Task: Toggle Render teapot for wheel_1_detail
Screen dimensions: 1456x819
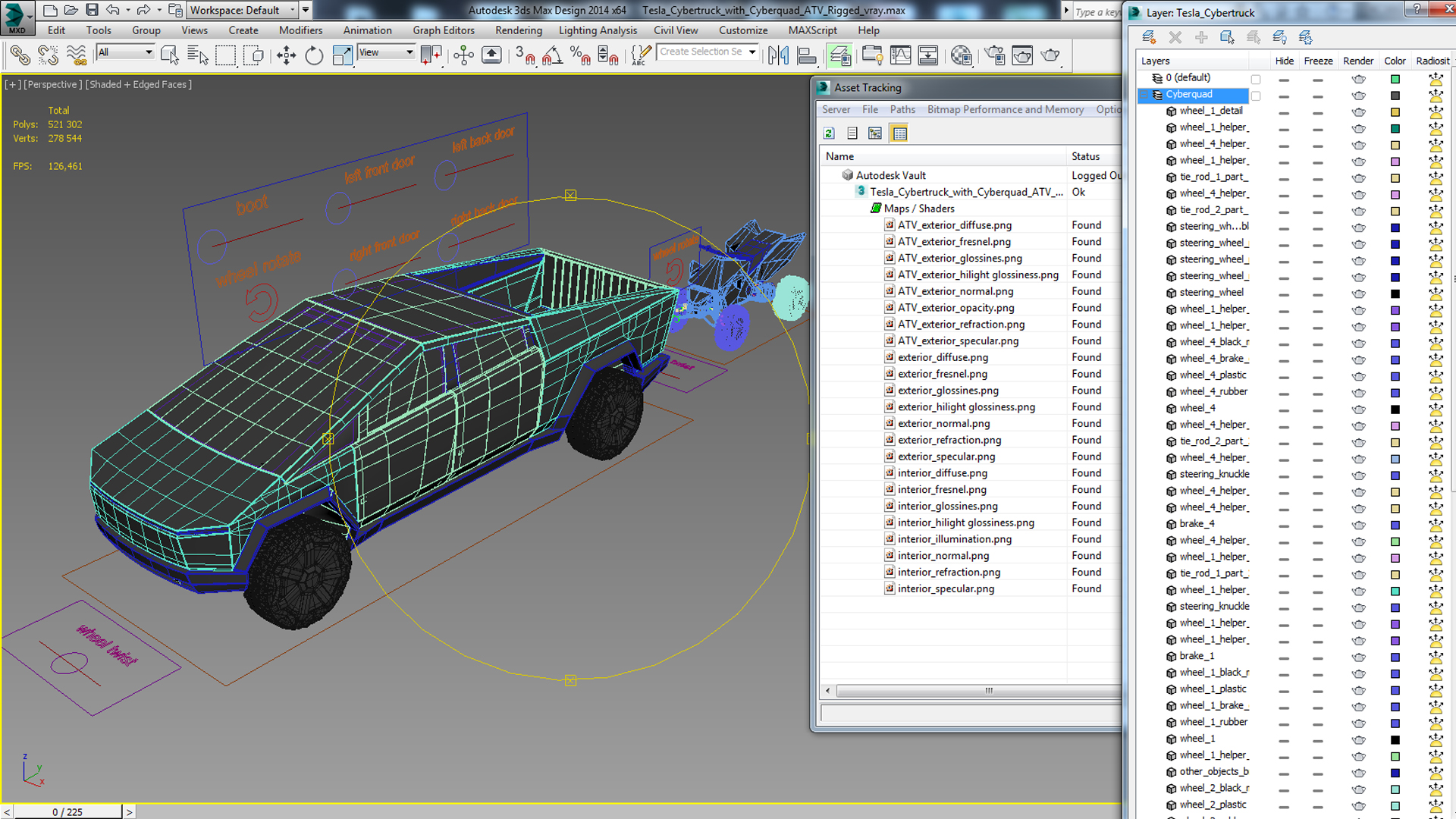Action: [1358, 112]
